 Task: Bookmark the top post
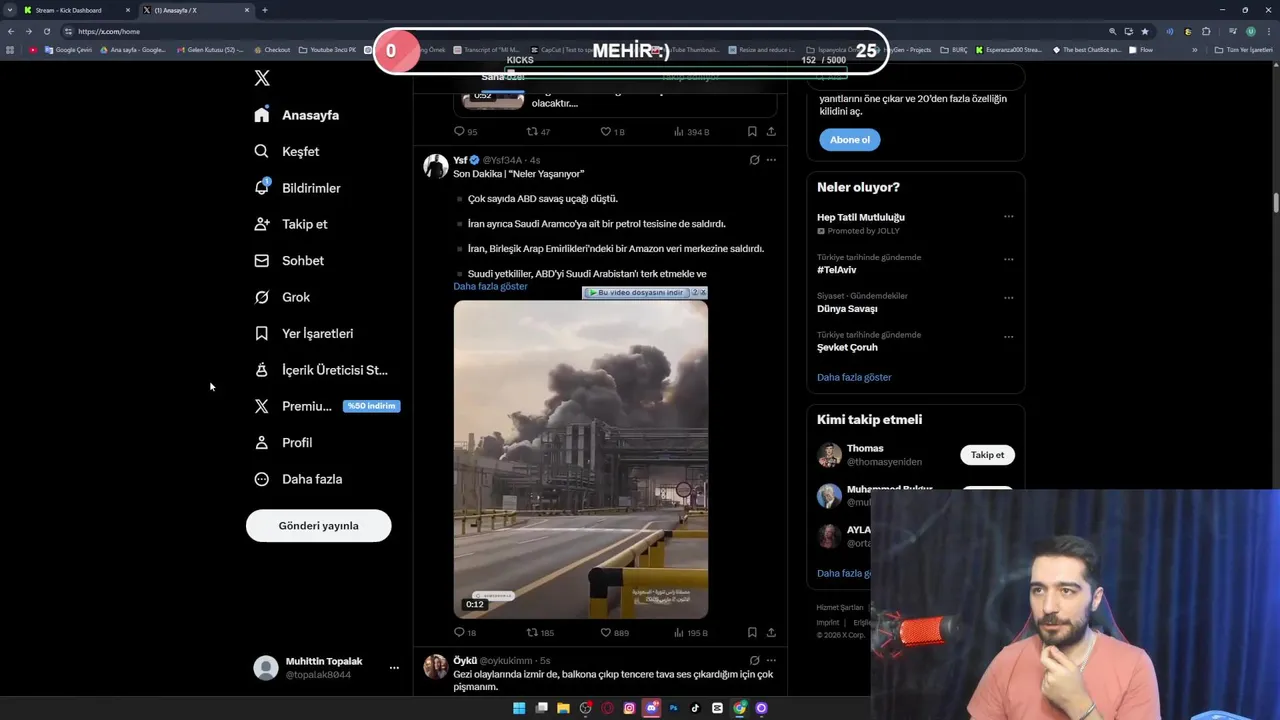tap(752, 132)
